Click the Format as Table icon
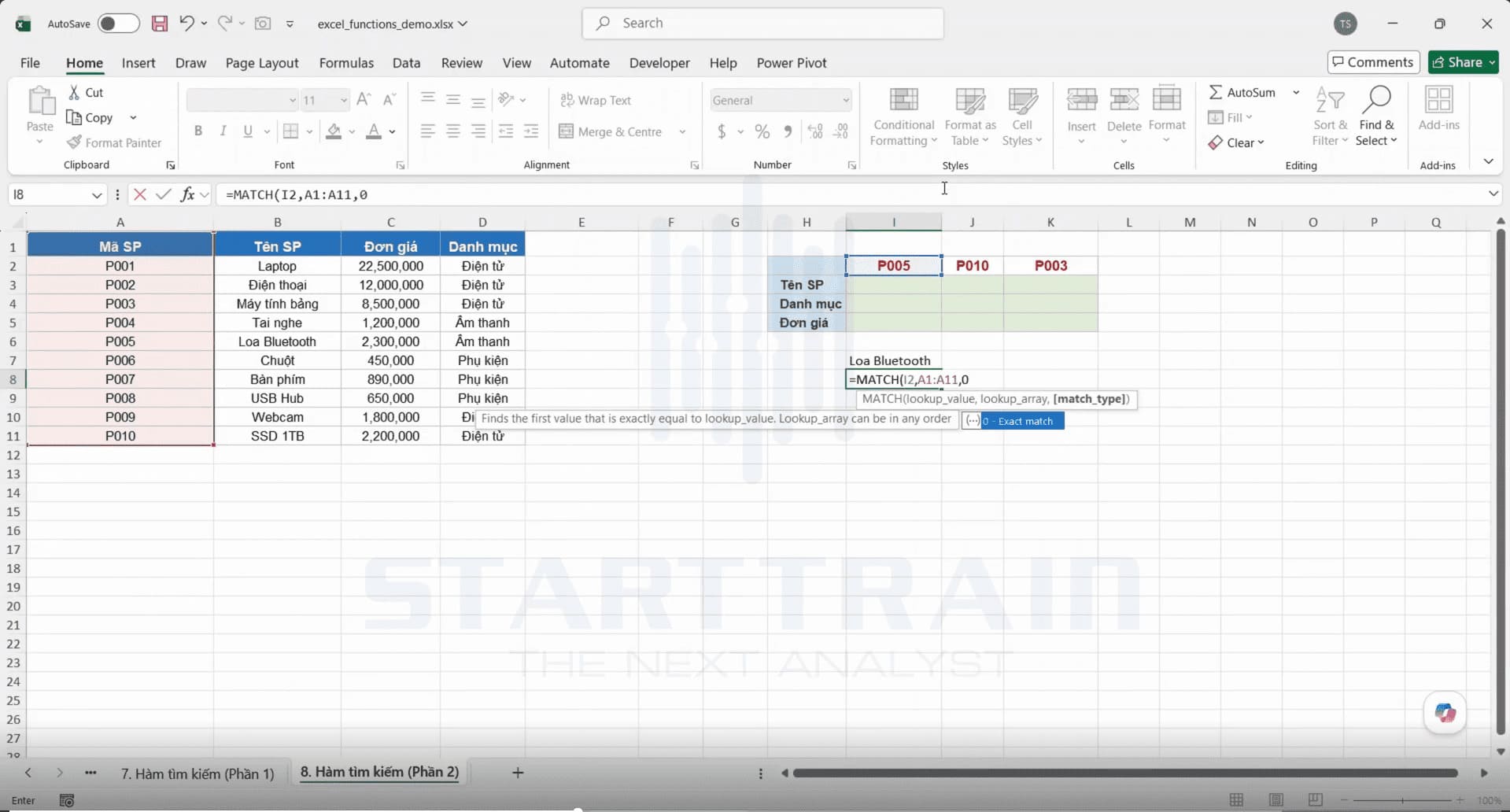This screenshot has height=812, width=1510. pos(970,100)
